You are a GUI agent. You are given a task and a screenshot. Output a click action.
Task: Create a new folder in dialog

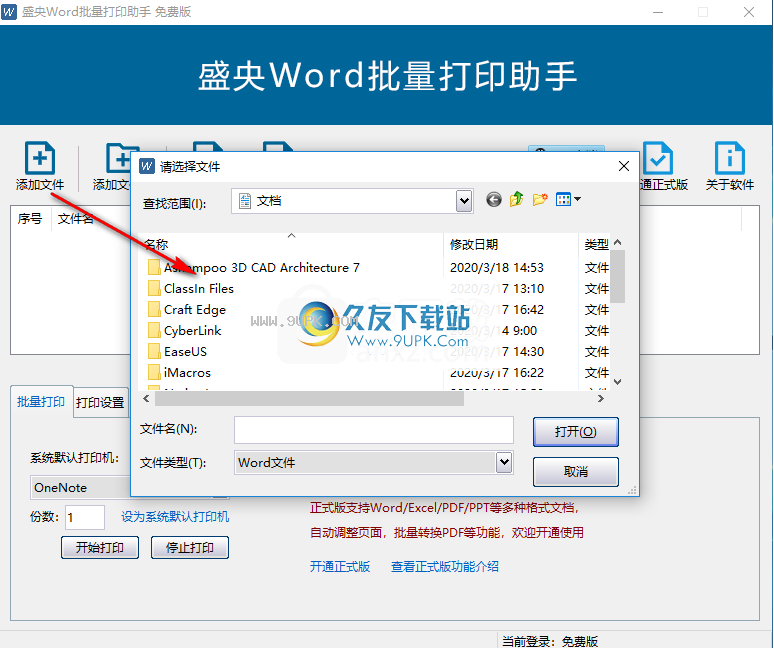click(x=540, y=199)
